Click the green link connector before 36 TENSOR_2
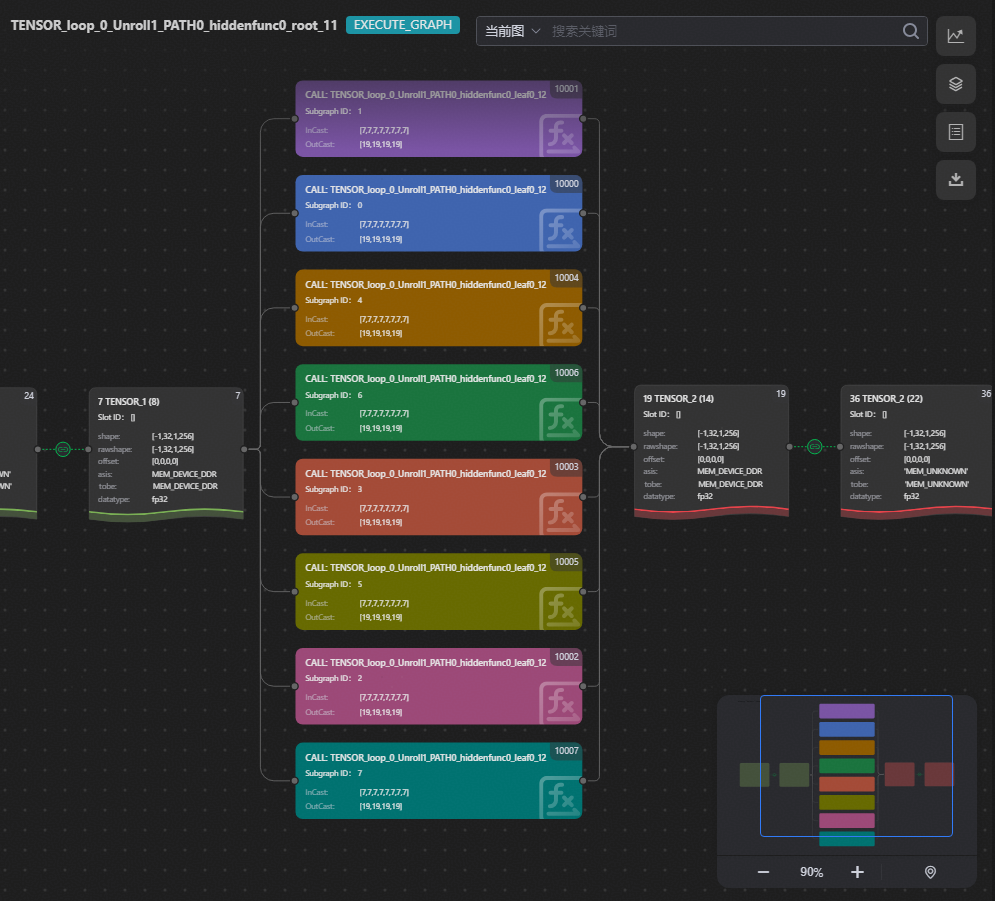Screen dimensions: 995x901 coord(814,447)
